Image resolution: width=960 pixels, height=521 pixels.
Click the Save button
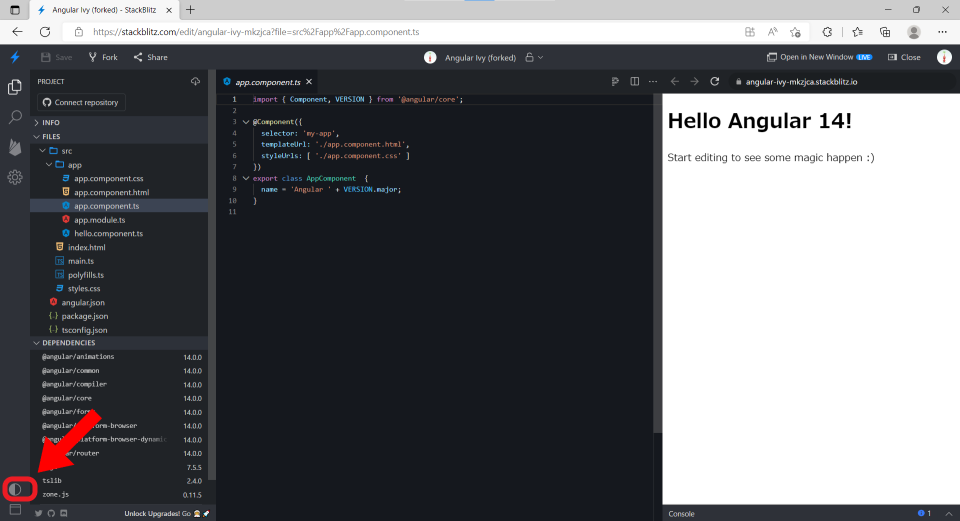tap(56, 57)
